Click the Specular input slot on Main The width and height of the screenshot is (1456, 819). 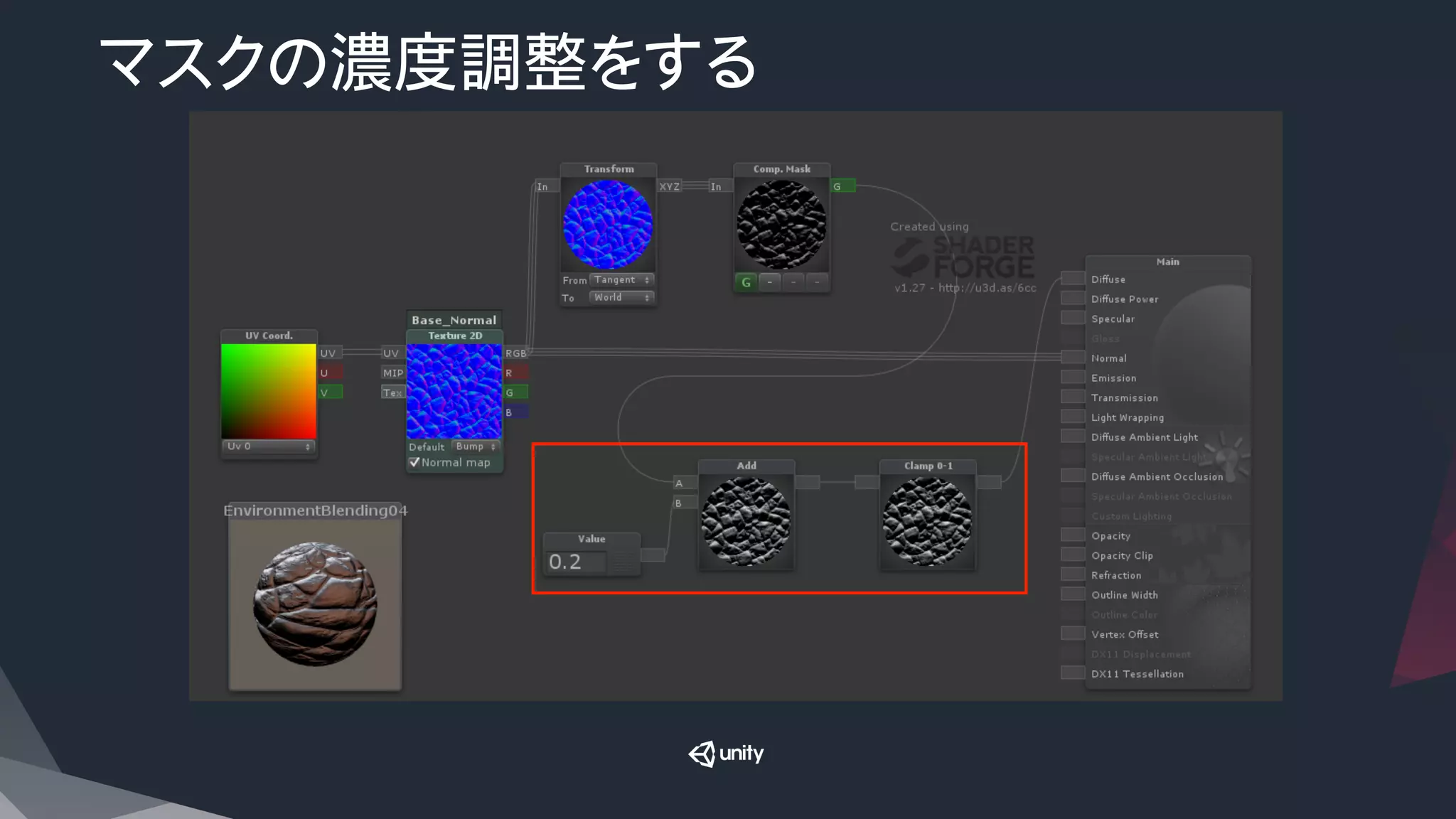pyautogui.click(x=1073, y=318)
